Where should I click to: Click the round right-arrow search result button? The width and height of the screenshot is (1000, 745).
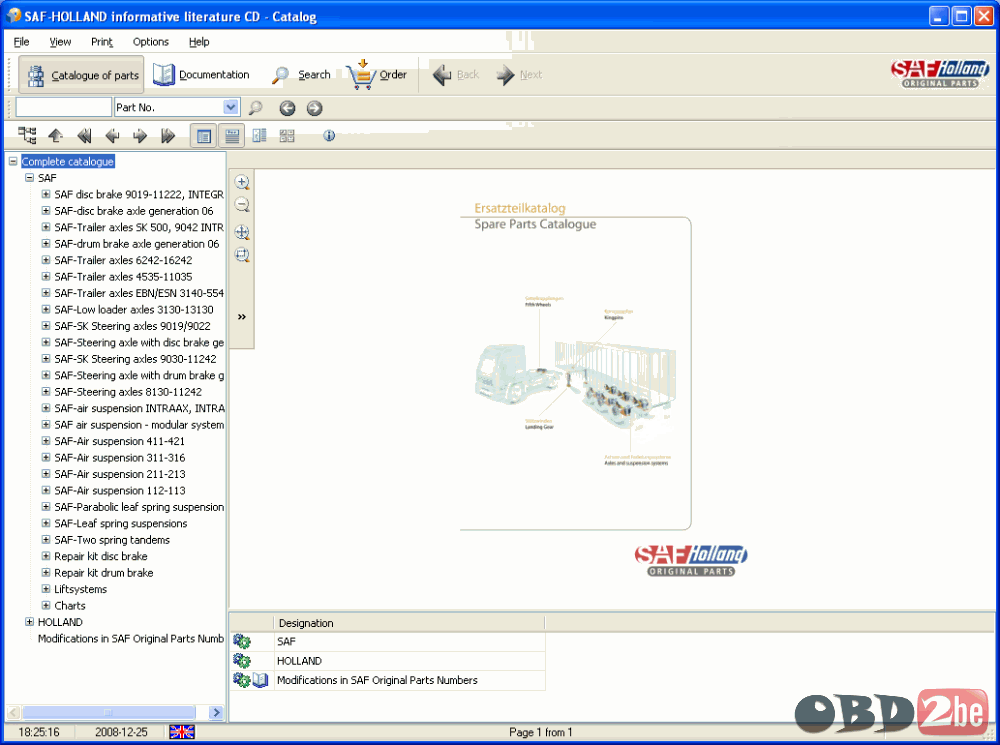(314, 108)
